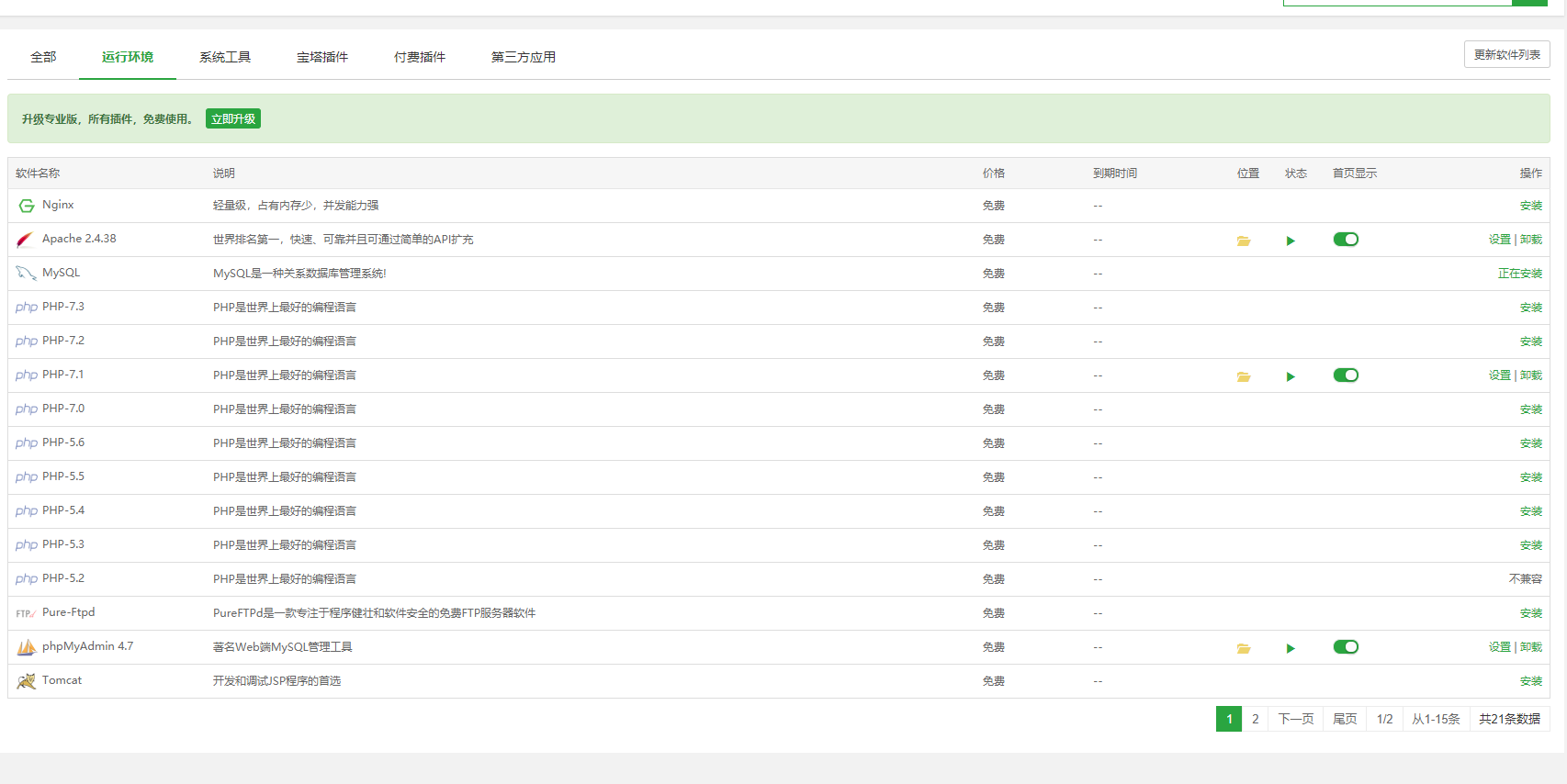Open phpMyAdmin 设置 link
The image size is (1567, 784).
pos(1499,647)
